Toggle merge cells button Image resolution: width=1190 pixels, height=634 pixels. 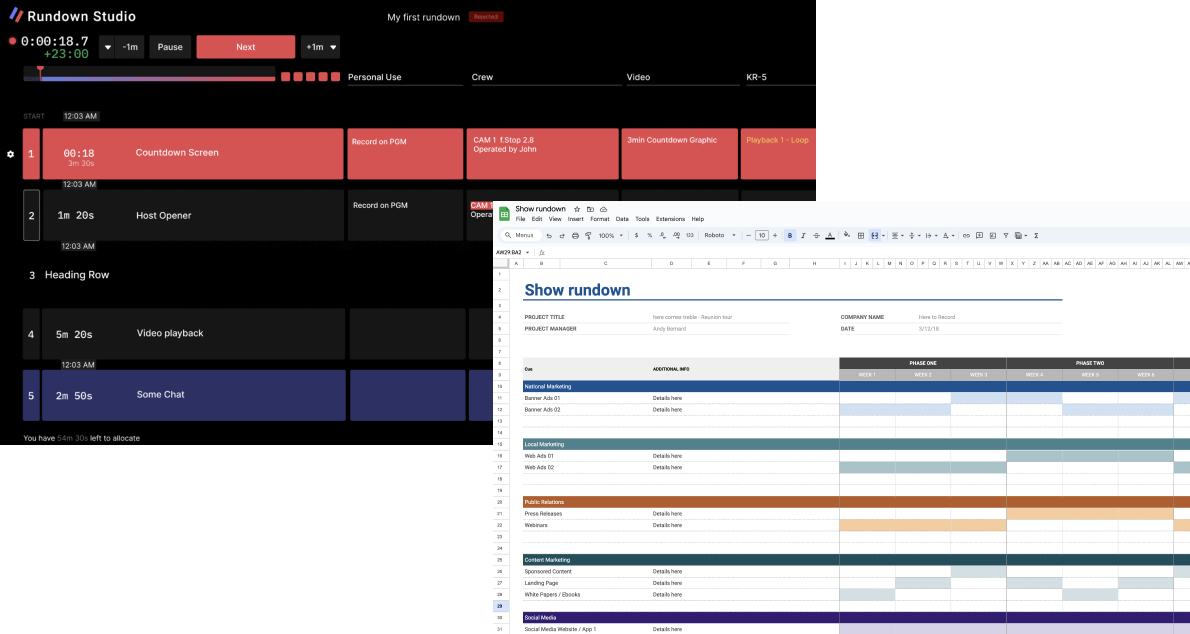tap(875, 235)
